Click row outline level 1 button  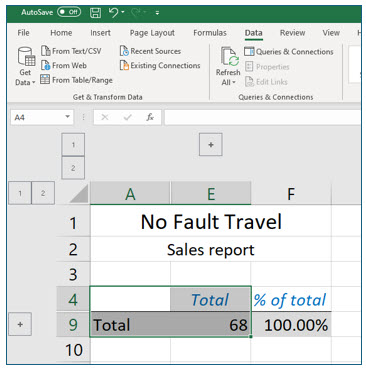point(20,193)
